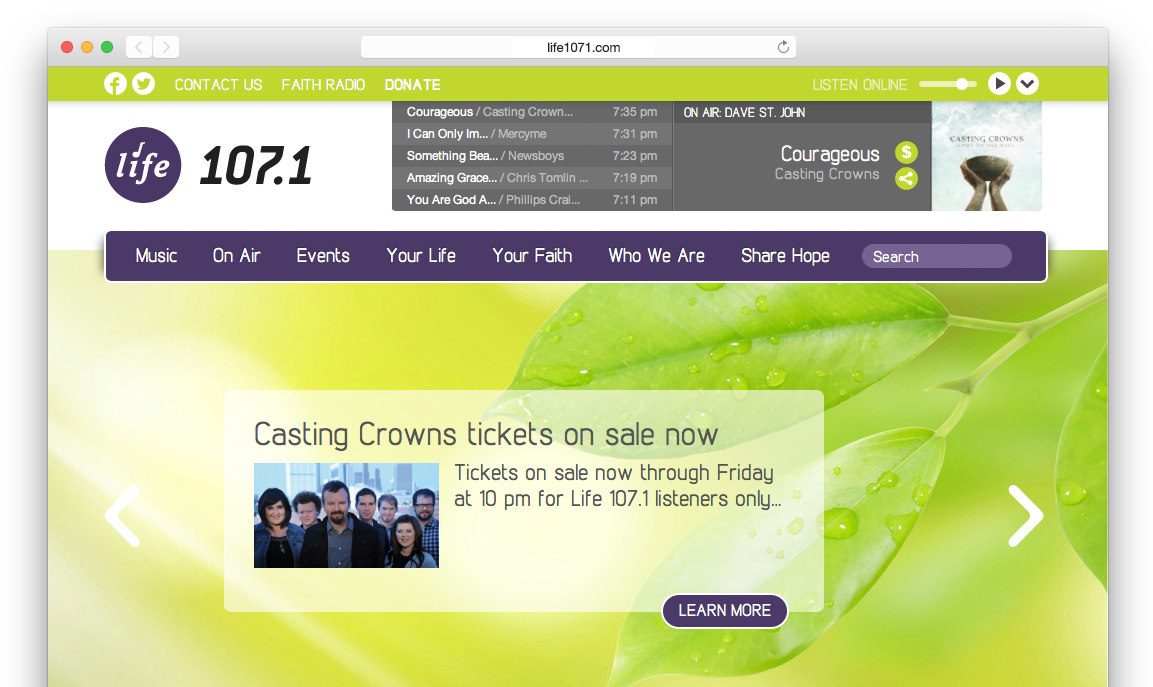The width and height of the screenshot is (1153, 687).
Task: Click the Casting Crowns tickets headline
Action: coord(485,435)
